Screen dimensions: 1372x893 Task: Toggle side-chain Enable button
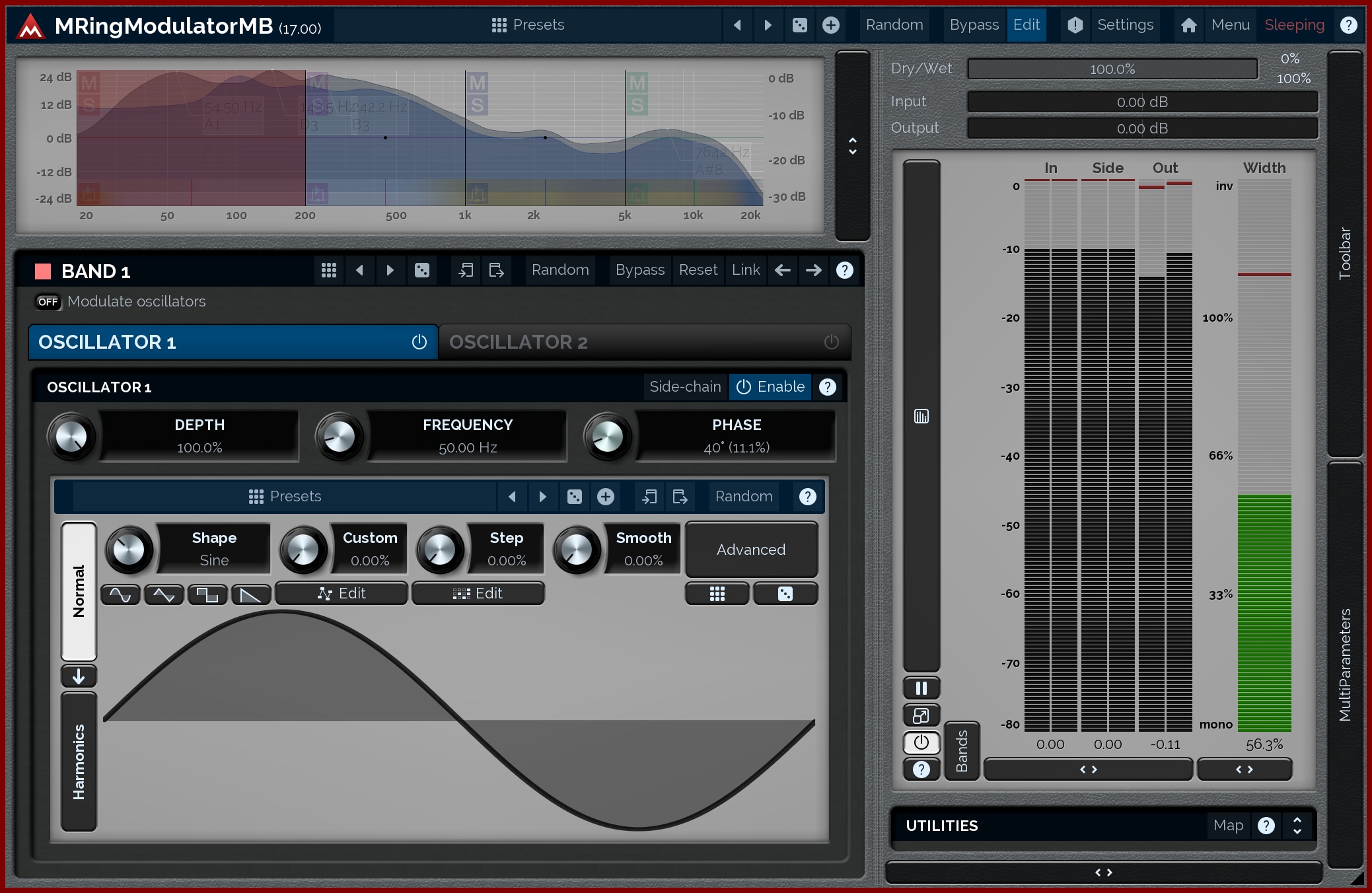pyautogui.click(x=770, y=387)
